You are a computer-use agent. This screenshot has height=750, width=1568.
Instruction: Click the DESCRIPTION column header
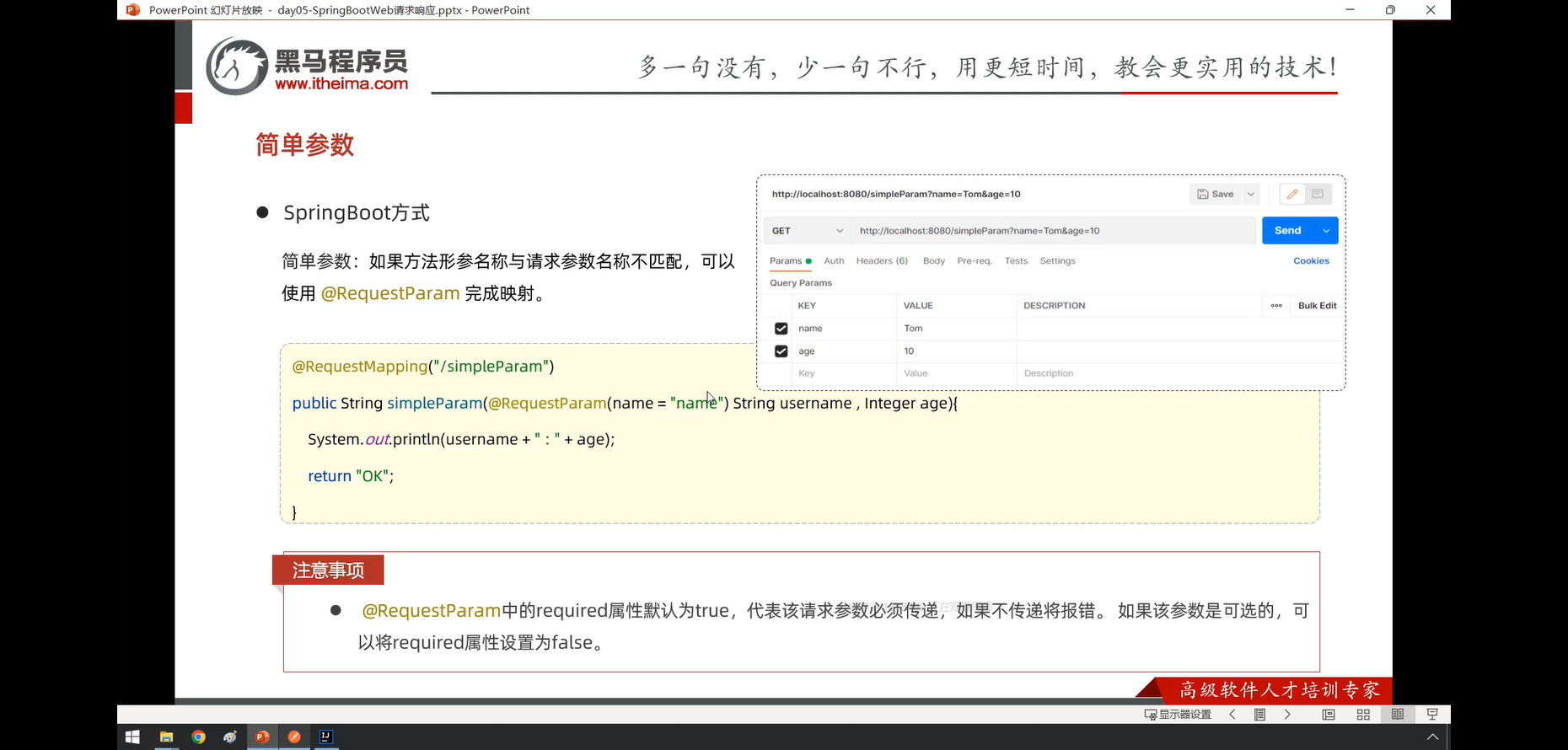pyautogui.click(x=1054, y=306)
